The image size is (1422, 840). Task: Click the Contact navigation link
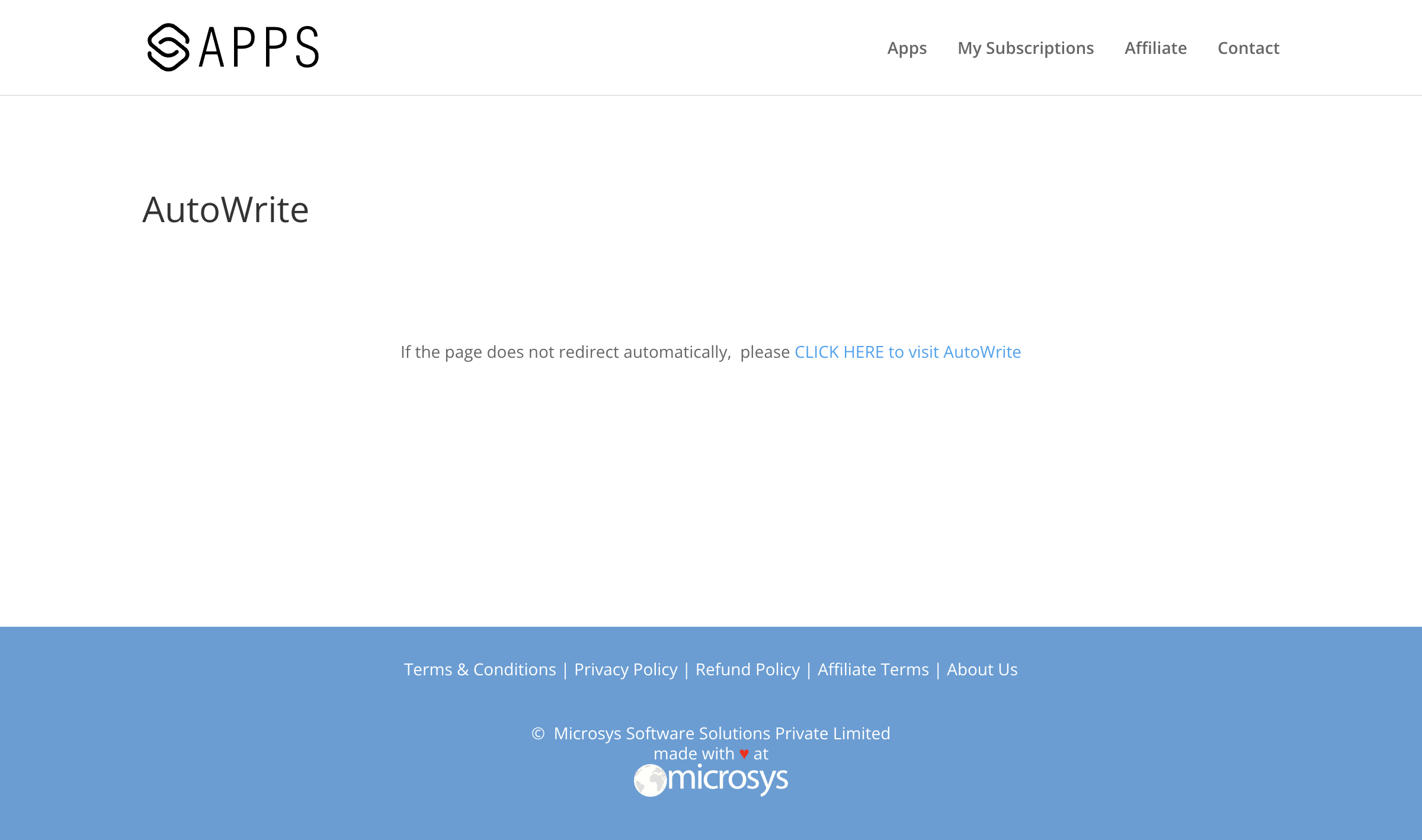point(1248,47)
